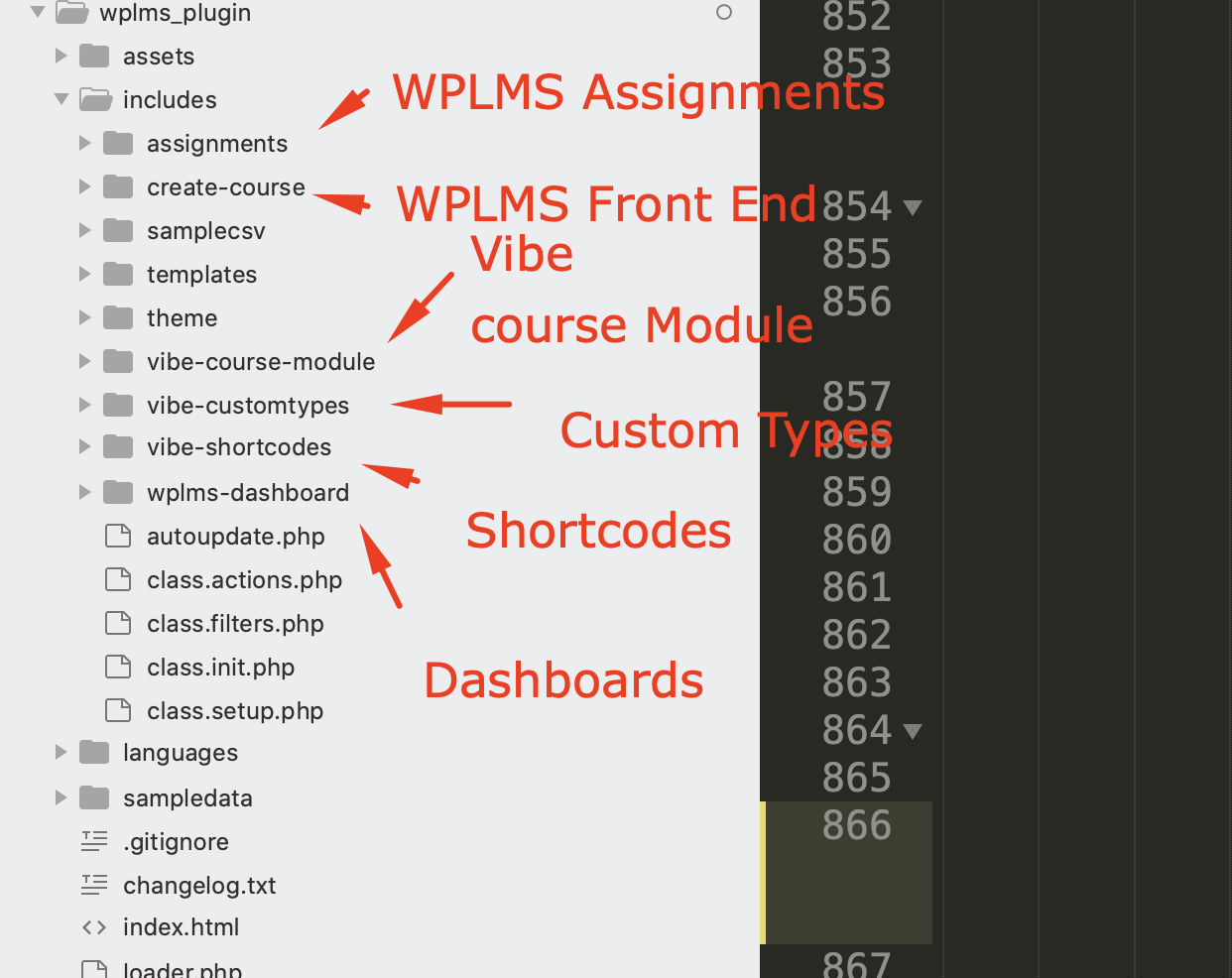Click the sampledata folder icon
Screen dimensions: 1232x978
click(x=94, y=797)
